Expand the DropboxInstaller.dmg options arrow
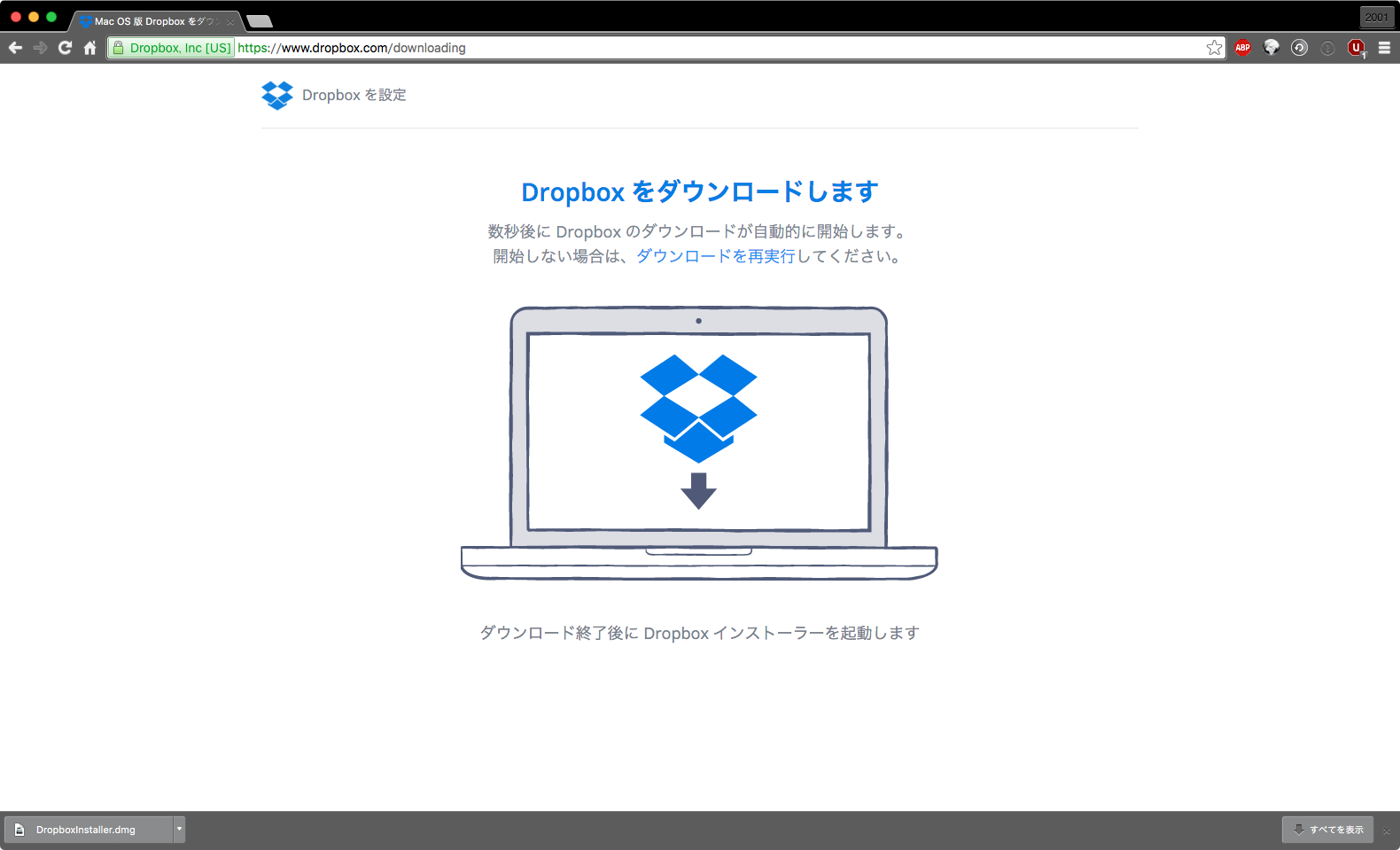This screenshot has width=1400, height=850. [179, 830]
